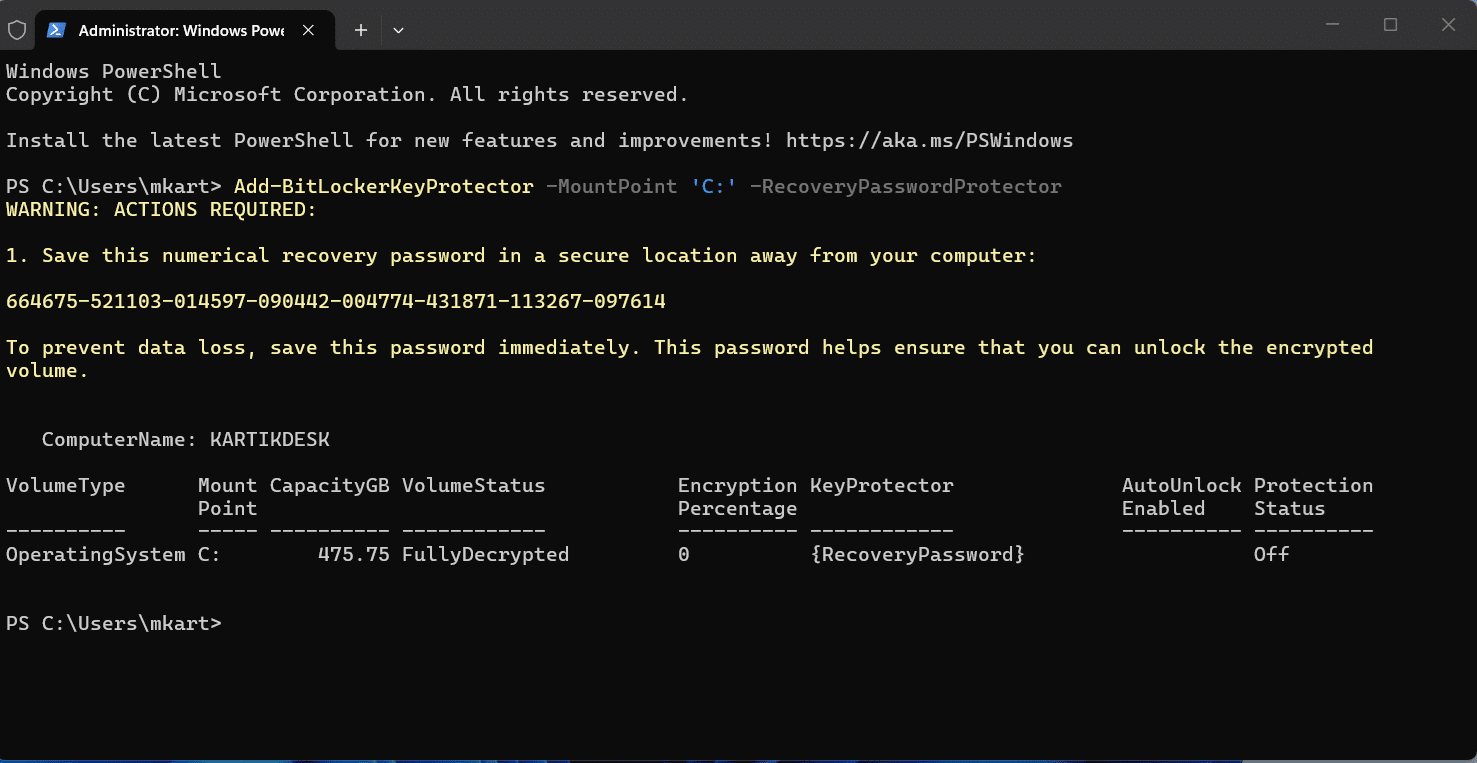Viewport: 1477px width, 763px height.
Task: Click the Add-BitLockerKeyProtector command text
Action: point(383,187)
